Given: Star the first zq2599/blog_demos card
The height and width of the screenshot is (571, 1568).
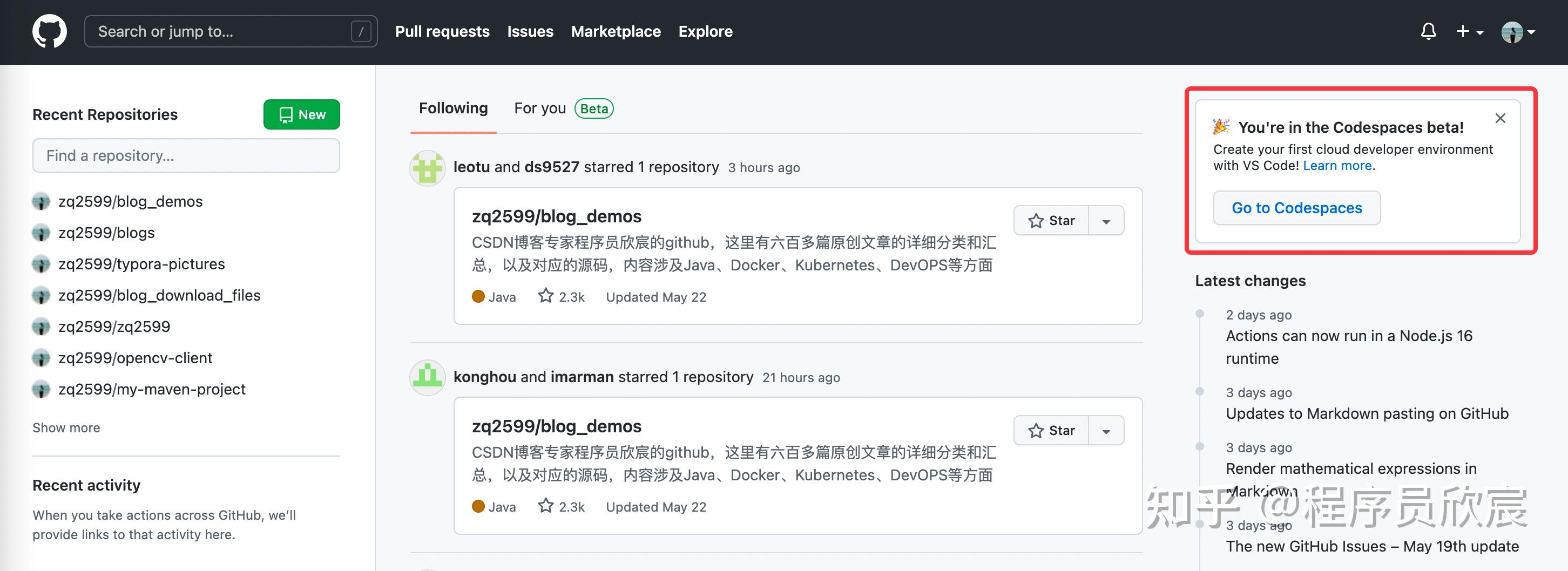Looking at the screenshot, I should pos(1051,221).
